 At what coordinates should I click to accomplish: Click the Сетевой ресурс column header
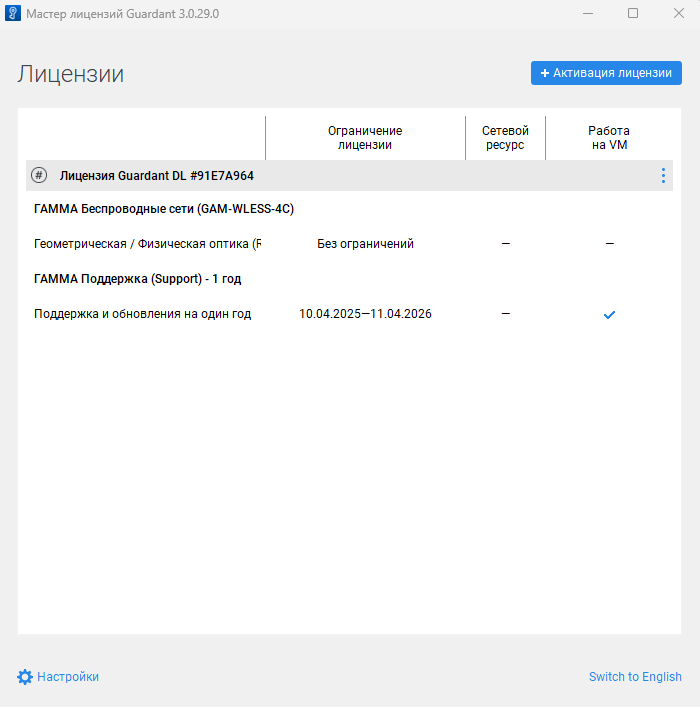(x=505, y=138)
